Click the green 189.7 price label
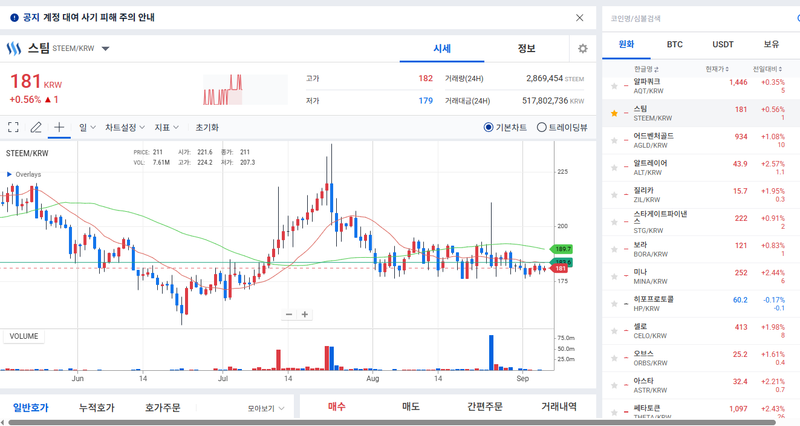Viewport: 800px width, 426px height. coord(562,249)
